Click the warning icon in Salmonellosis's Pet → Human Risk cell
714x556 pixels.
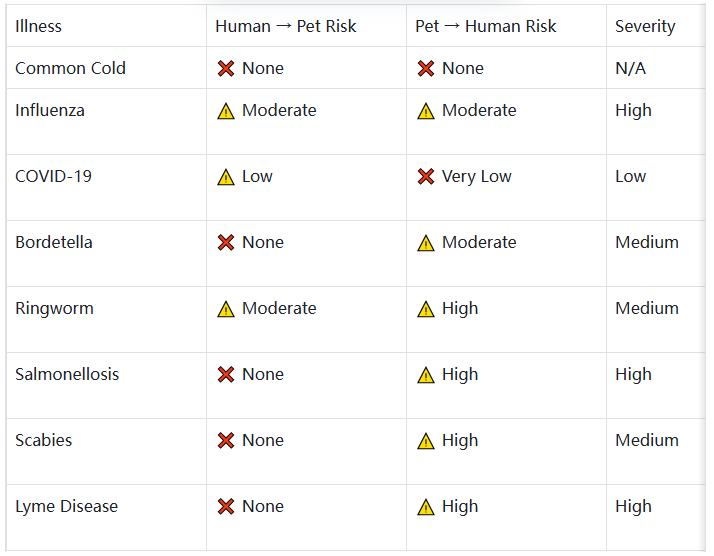pos(426,375)
